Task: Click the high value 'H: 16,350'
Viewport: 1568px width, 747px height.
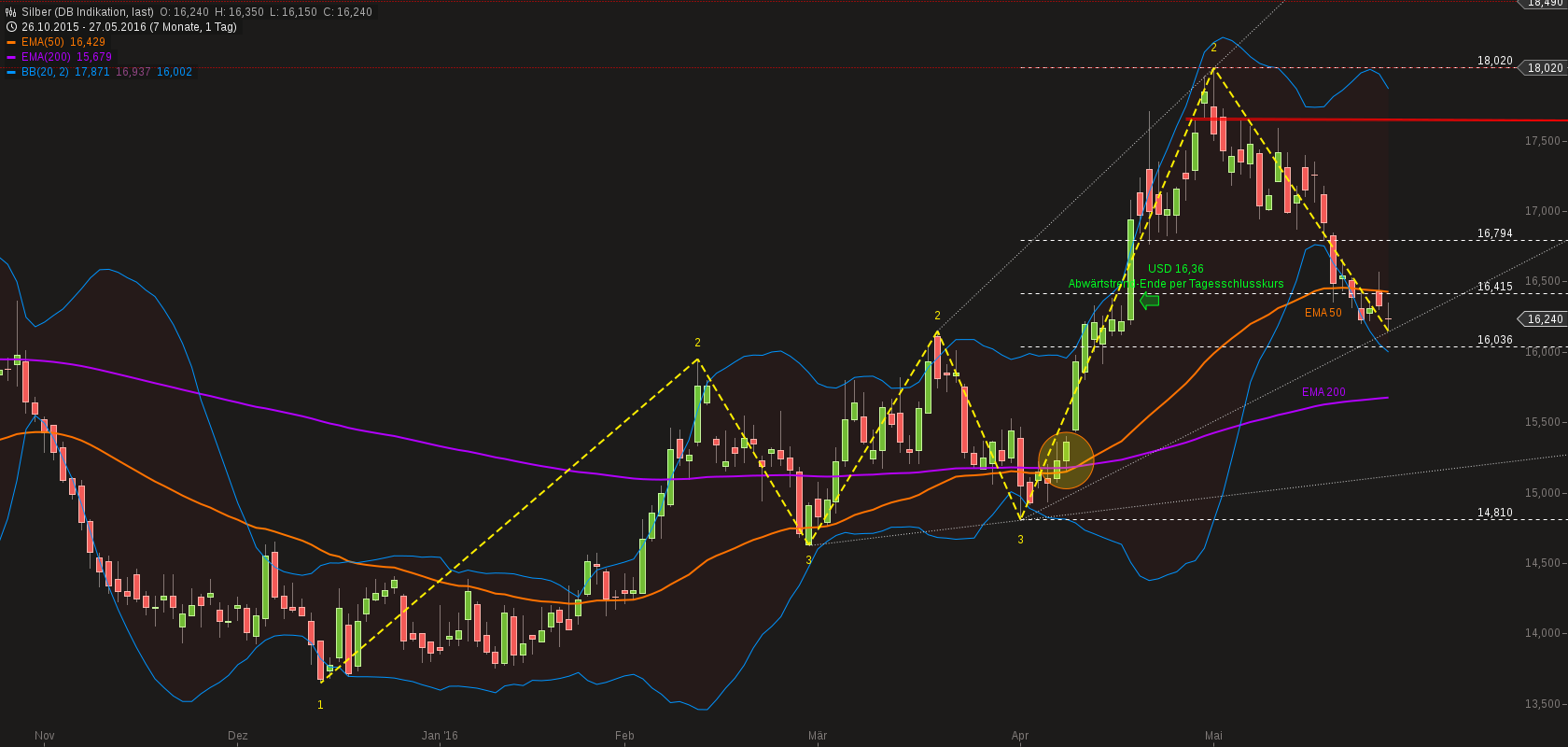Action: (240, 12)
